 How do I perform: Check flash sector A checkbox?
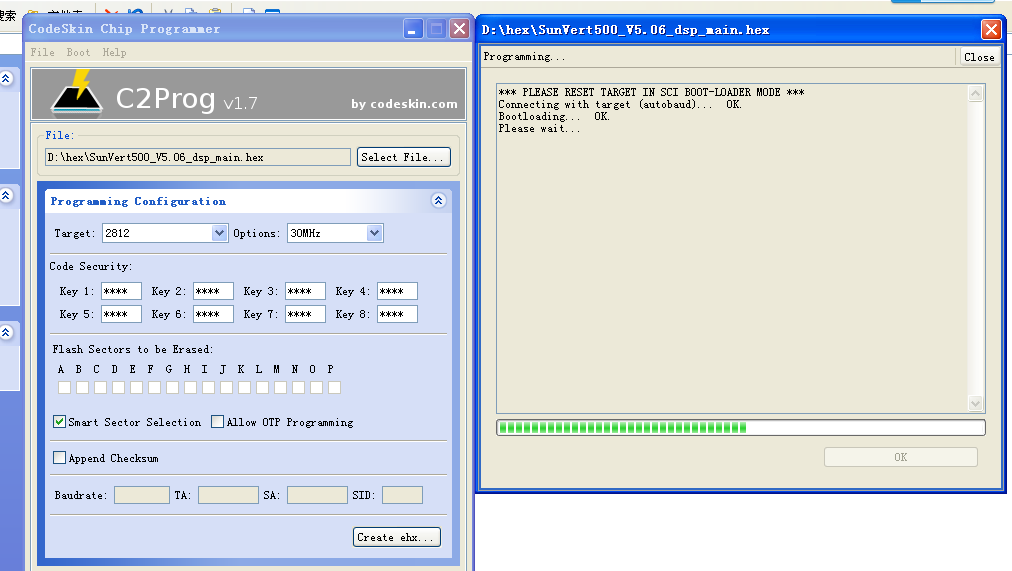coord(65,387)
